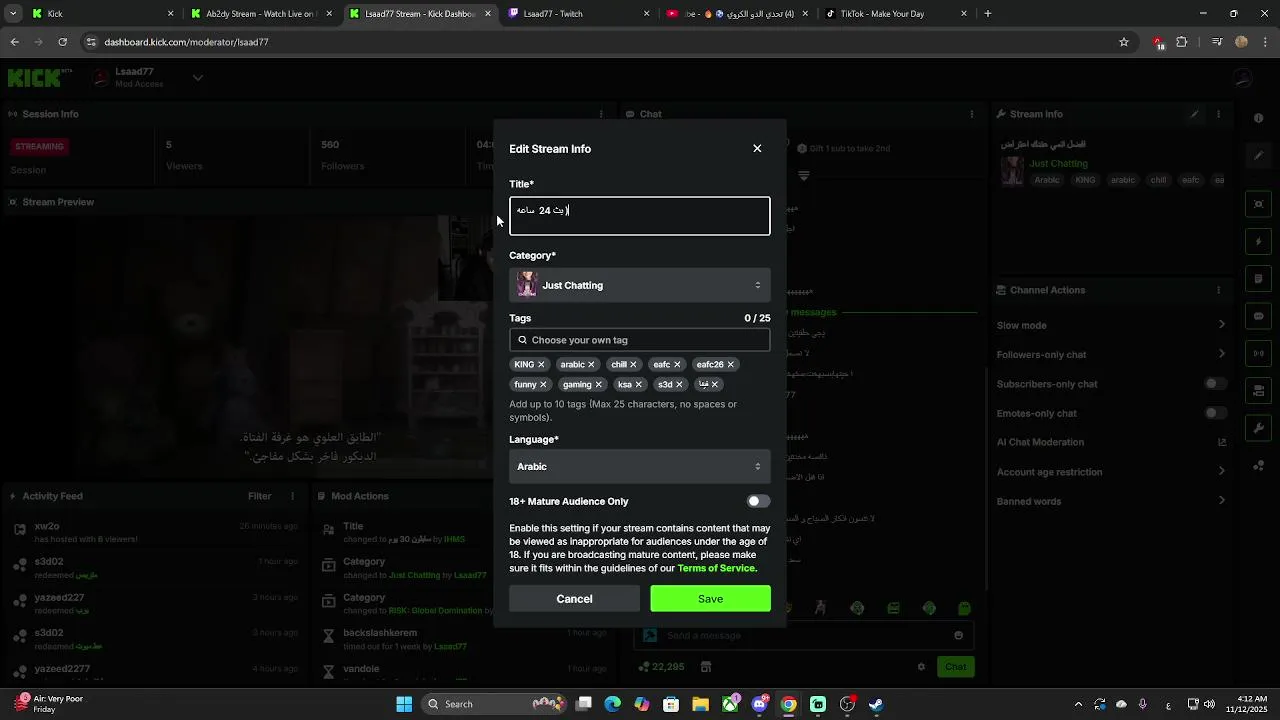Open OBS Studio from the taskbar
The width and height of the screenshot is (1280, 720).
pos(847,704)
